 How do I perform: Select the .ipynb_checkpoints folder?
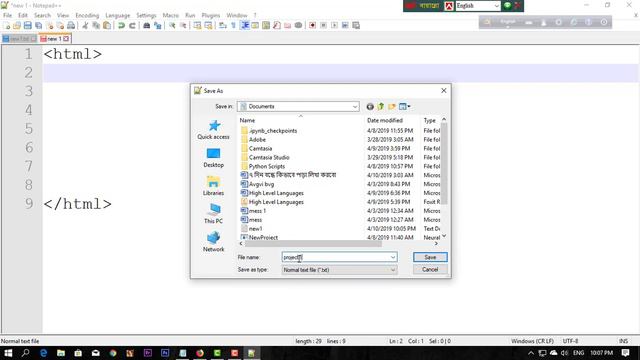point(273,131)
